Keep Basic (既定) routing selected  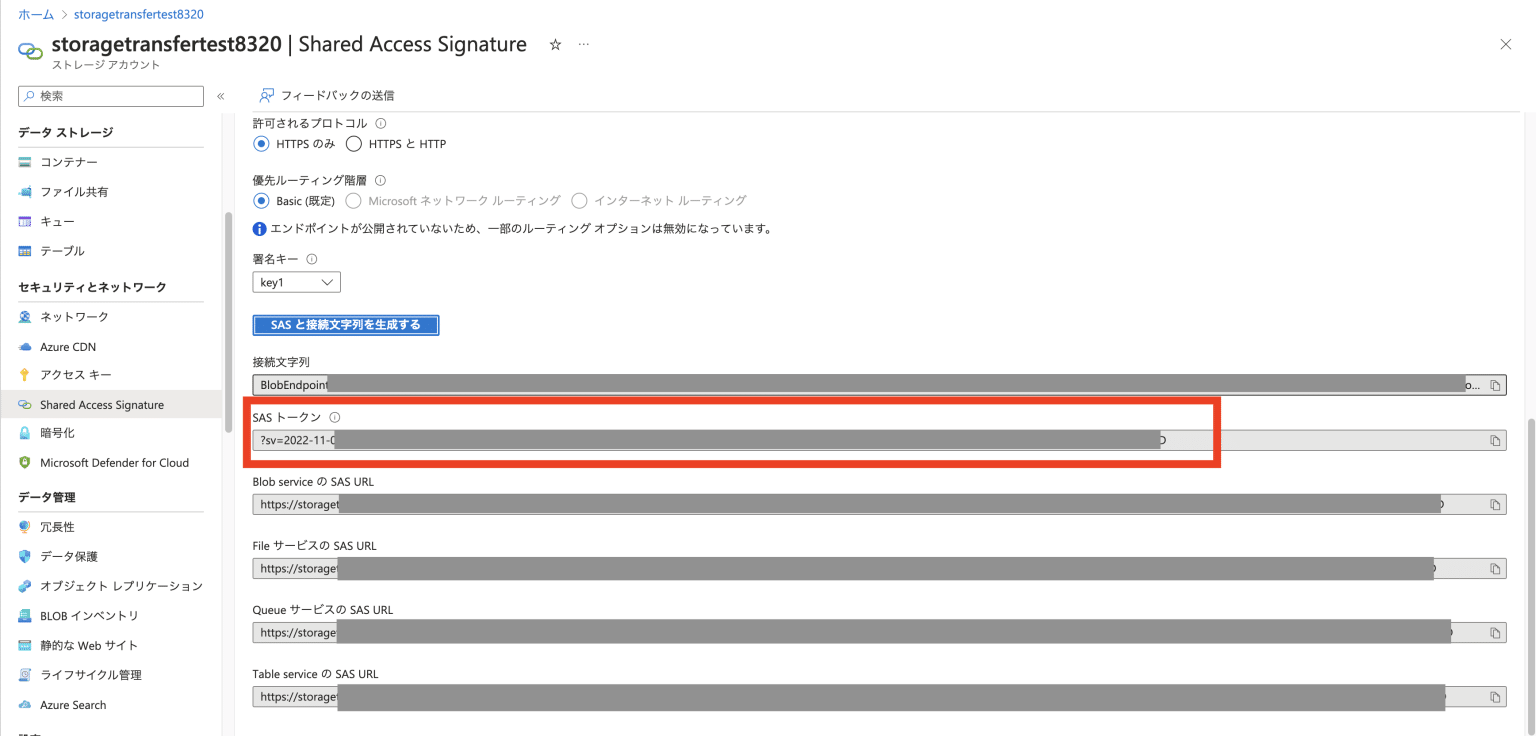click(262, 200)
